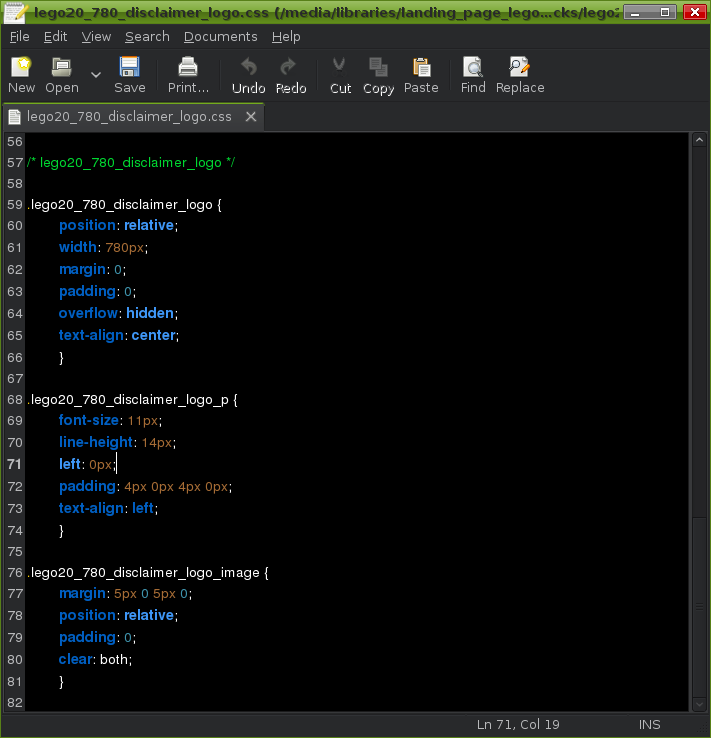The height and width of the screenshot is (738, 711).
Task: Open the Edit menu
Action: click(55, 36)
